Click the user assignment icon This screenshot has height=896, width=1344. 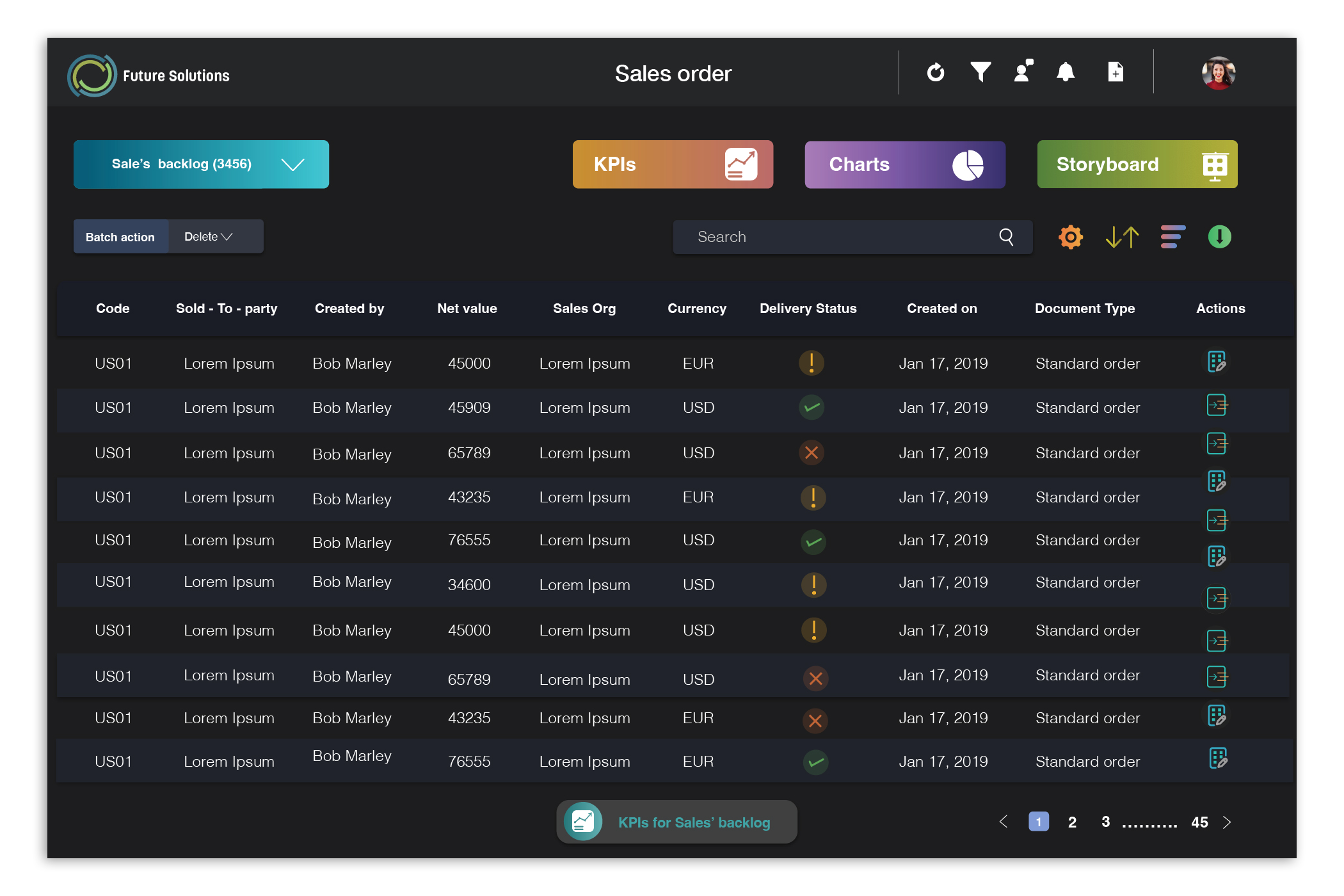click(x=1023, y=71)
